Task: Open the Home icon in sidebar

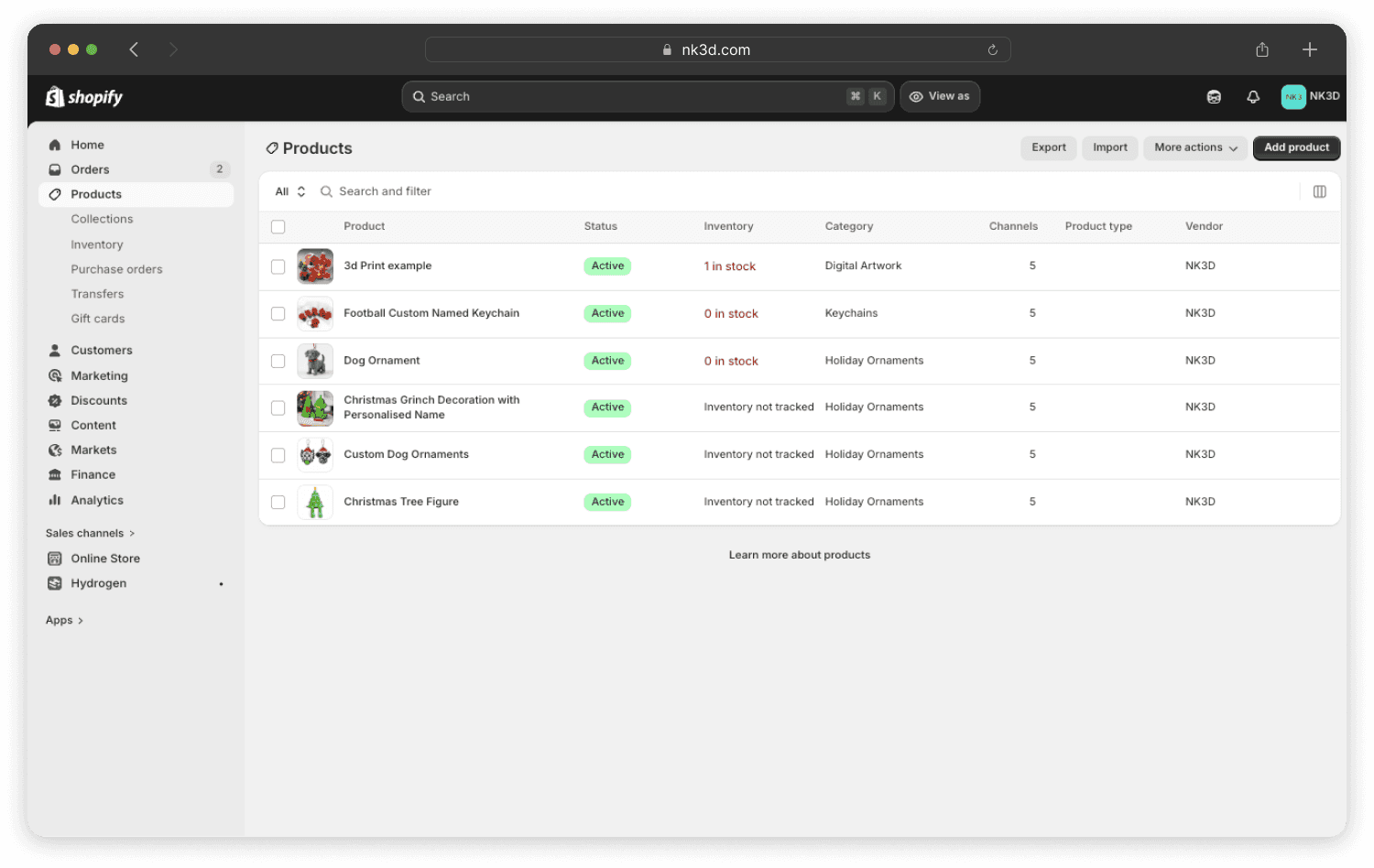Action: [x=55, y=145]
